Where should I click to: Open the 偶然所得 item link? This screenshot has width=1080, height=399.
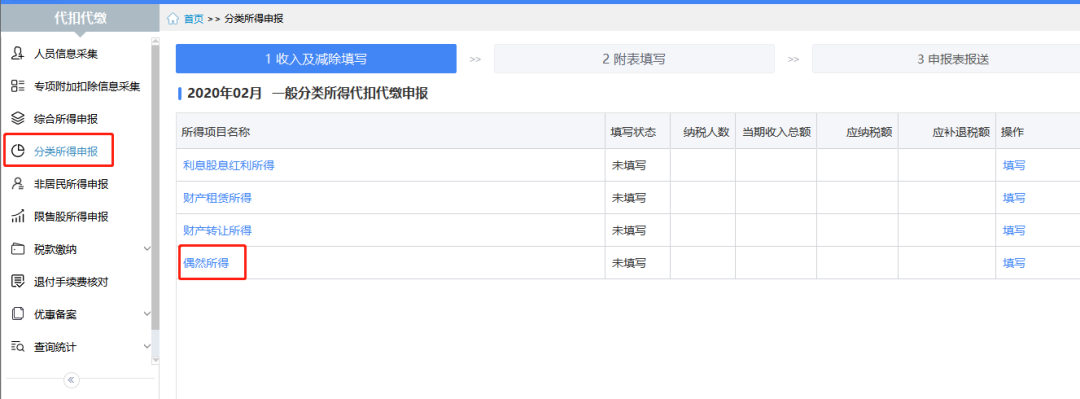(205, 263)
